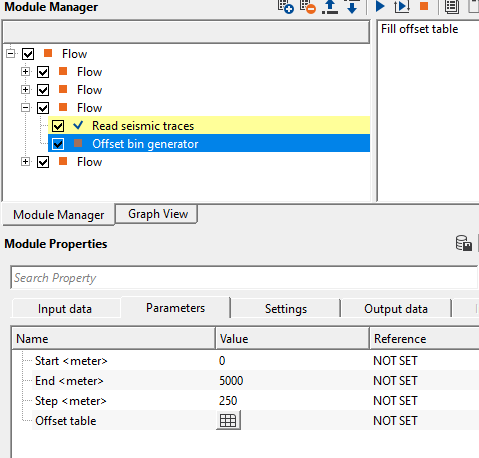Screen dimensions: 479x458
Task: Move module down with blue arrow
Action: [352, 7]
